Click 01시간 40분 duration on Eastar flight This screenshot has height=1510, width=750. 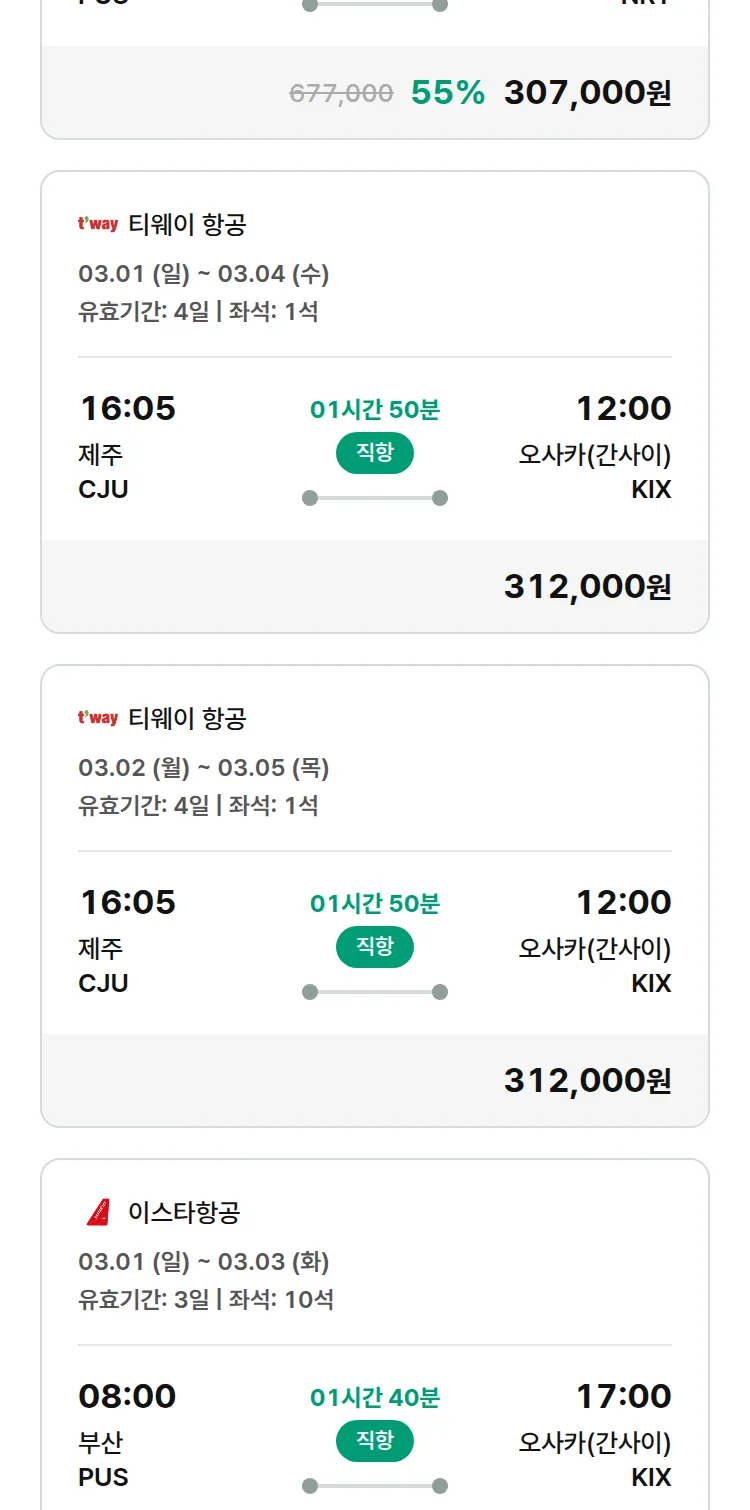[x=375, y=1397]
